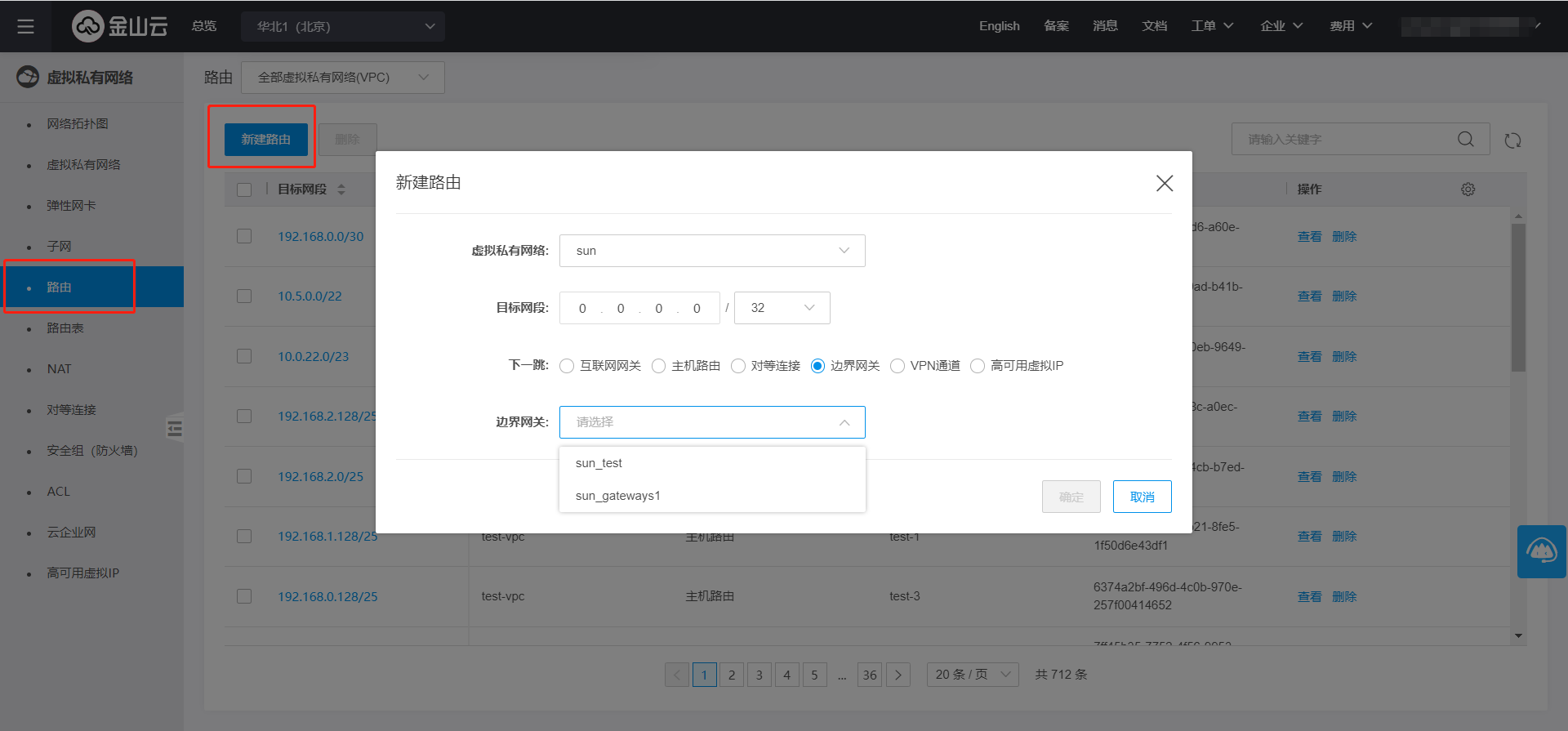Go to next page arrow in pagination

tap(898, 675)
